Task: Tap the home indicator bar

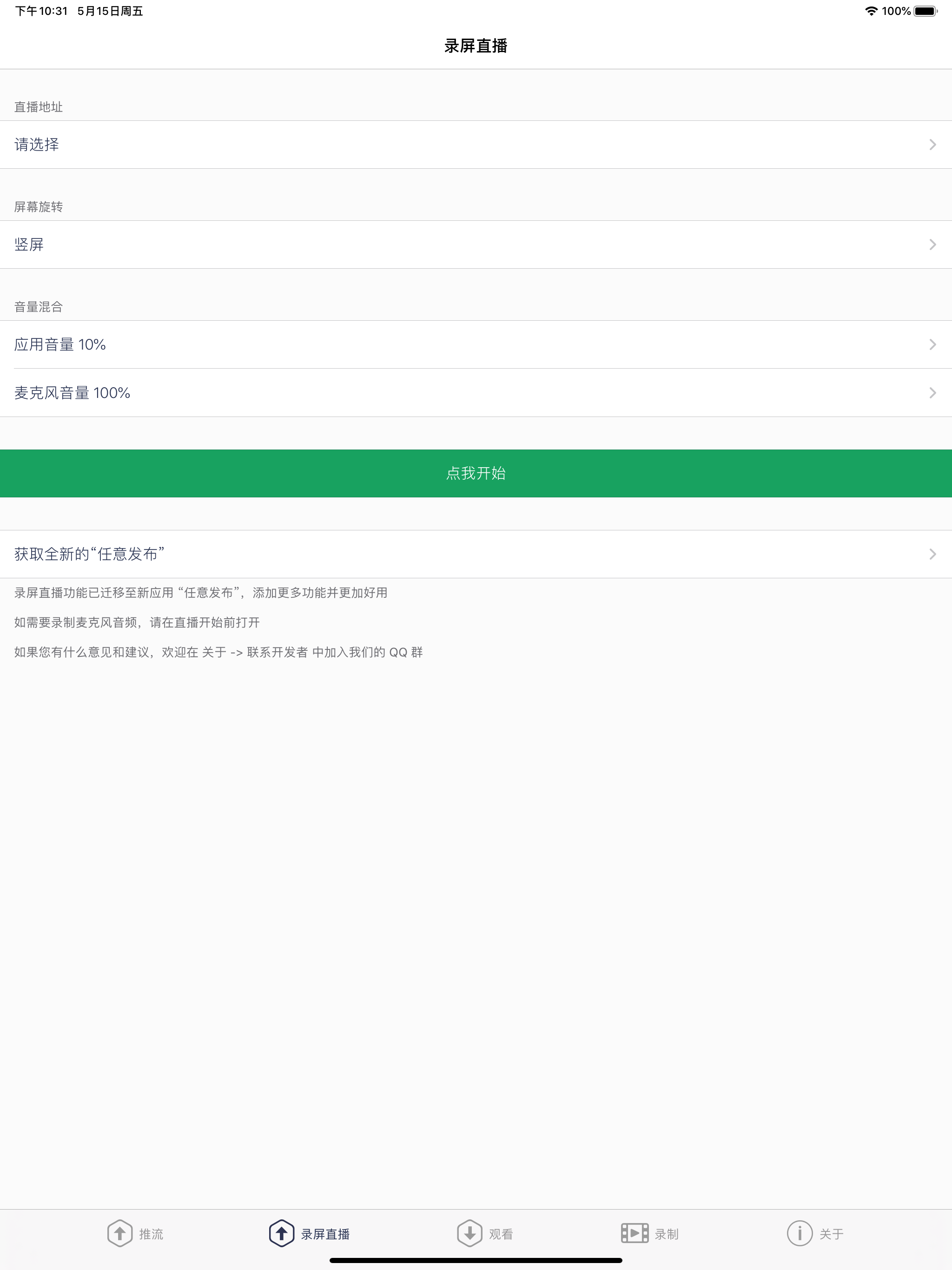Action: pos(476,1260)
